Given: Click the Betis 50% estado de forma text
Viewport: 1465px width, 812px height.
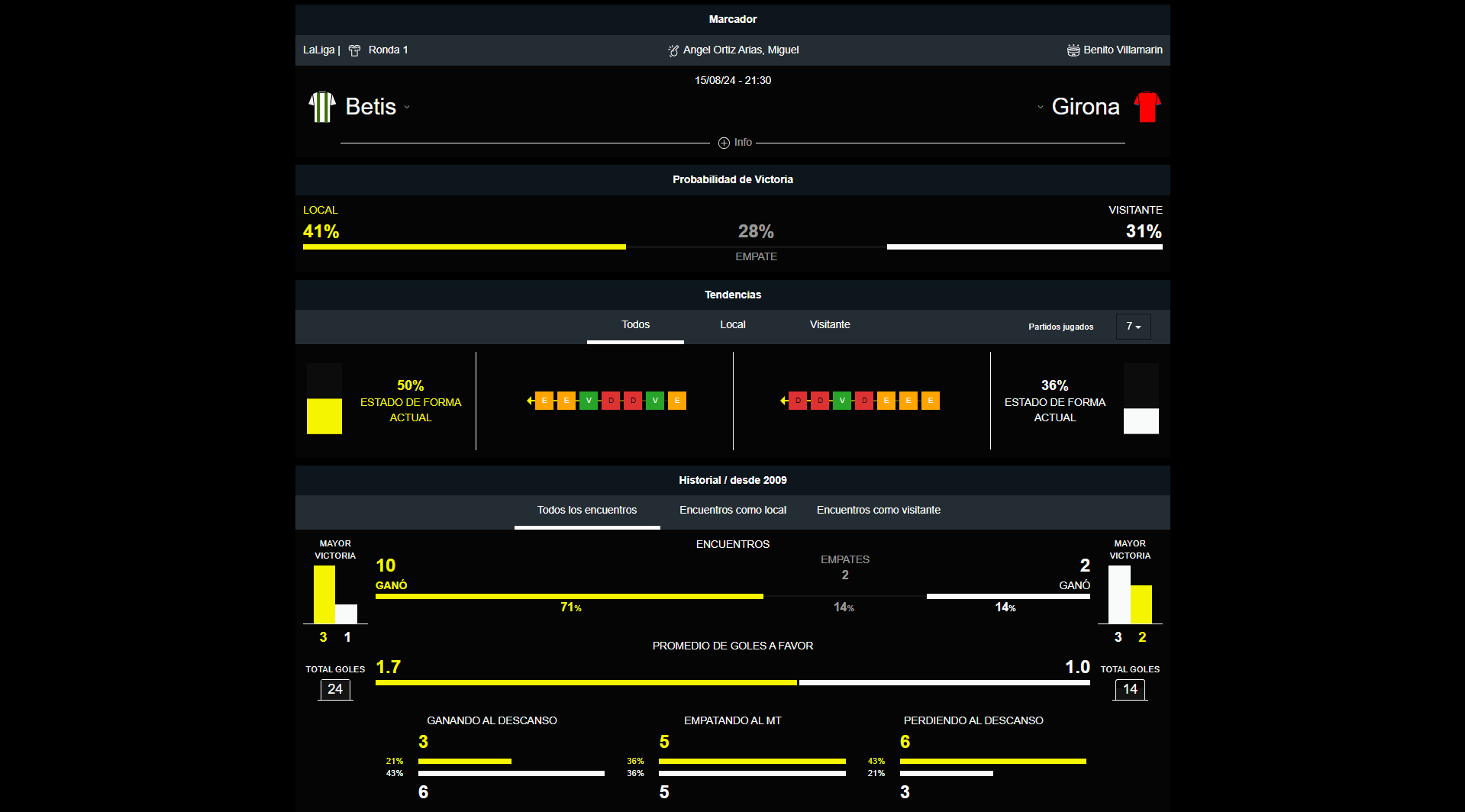Looking at the screenshot, I should click(x=411, y=401).
